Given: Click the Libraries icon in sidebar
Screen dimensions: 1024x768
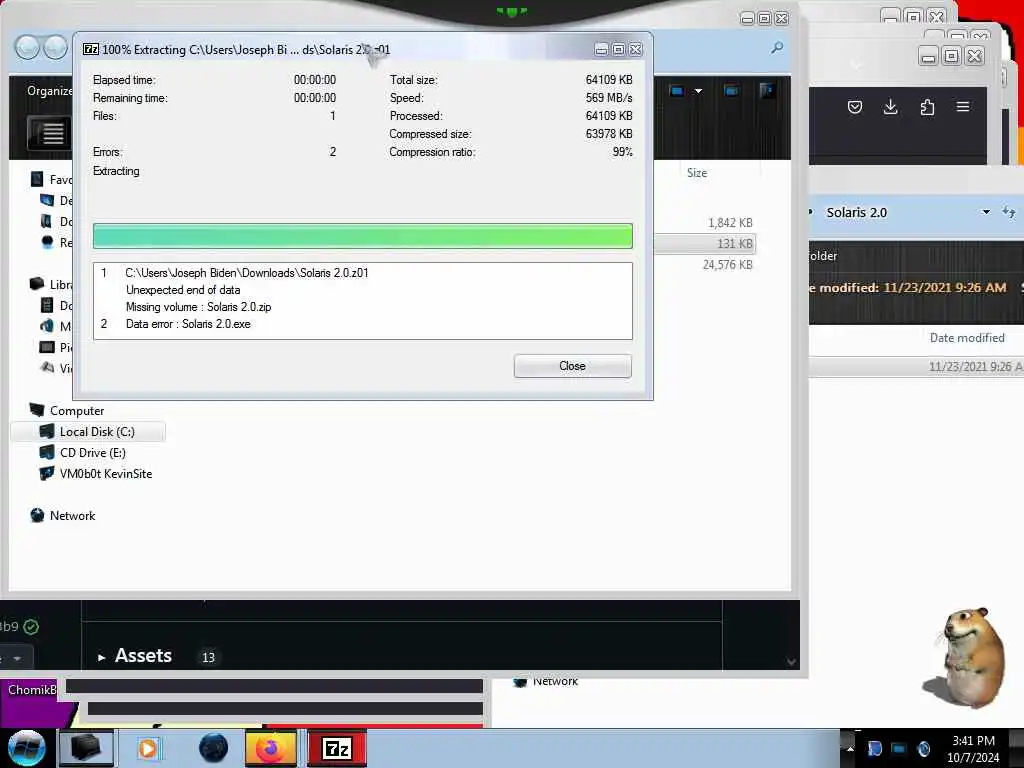Looking at the screenshot, I should 37,283.
